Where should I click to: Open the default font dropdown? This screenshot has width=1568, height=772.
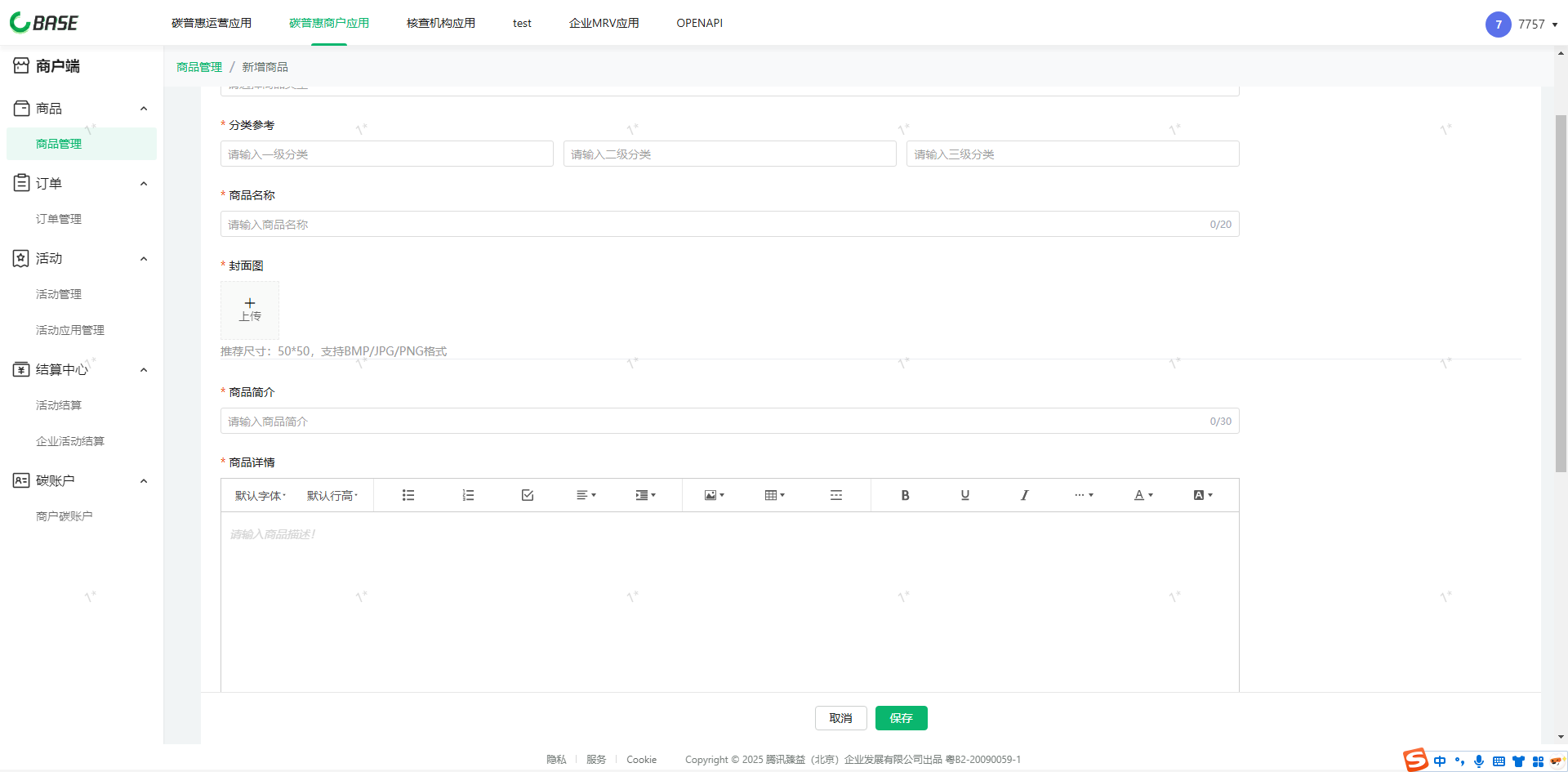pos(261,495)
